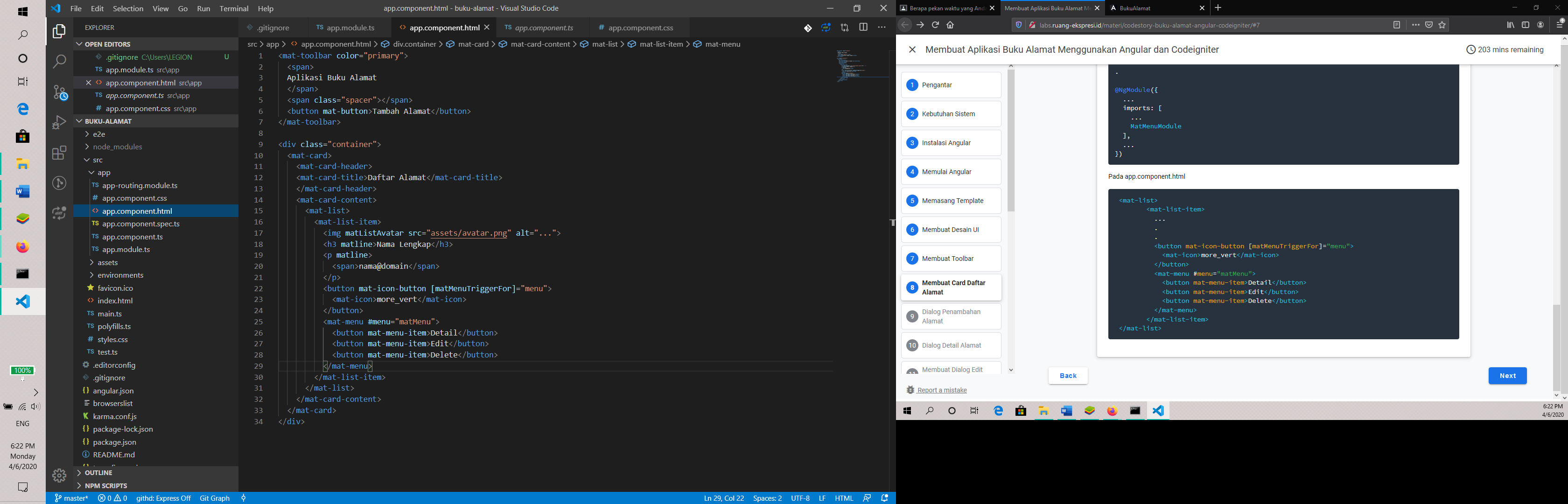
Task: Close the tutorial with the X icon
Action: click(x=912, y=50)
